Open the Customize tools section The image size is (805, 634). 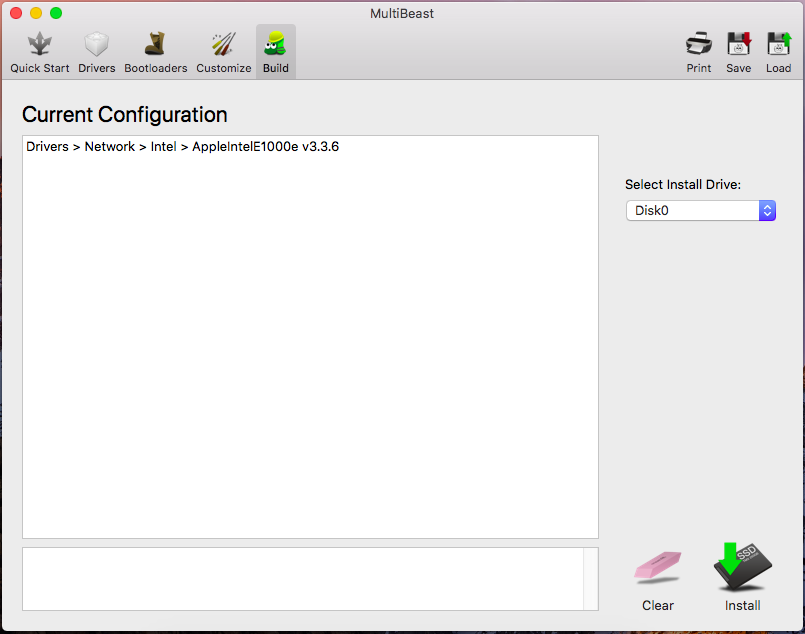coord(224,52)
